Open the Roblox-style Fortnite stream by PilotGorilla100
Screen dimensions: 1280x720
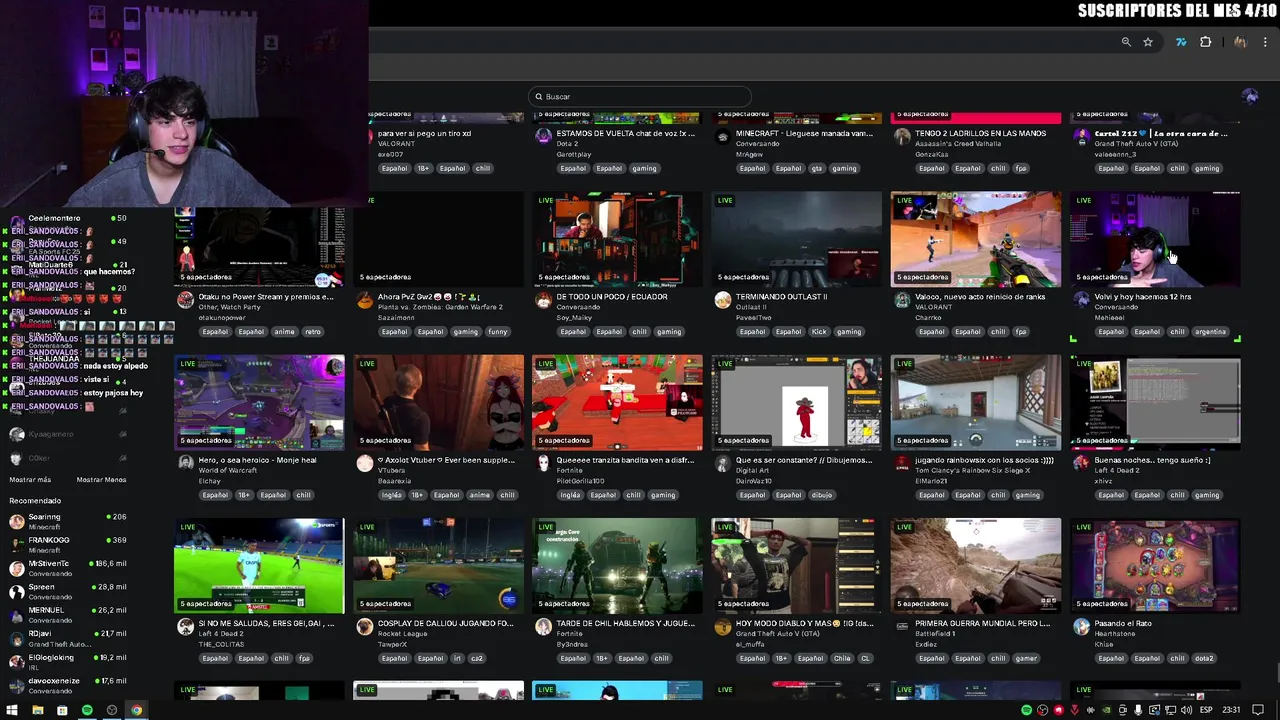[x=617, y=402]
